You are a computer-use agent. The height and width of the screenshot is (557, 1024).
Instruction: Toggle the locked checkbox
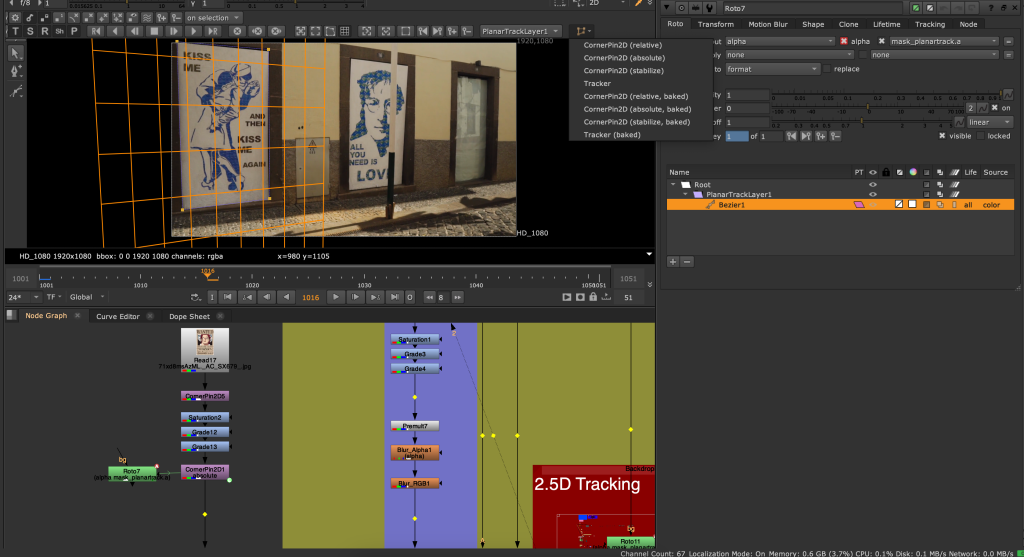(980, 136)
